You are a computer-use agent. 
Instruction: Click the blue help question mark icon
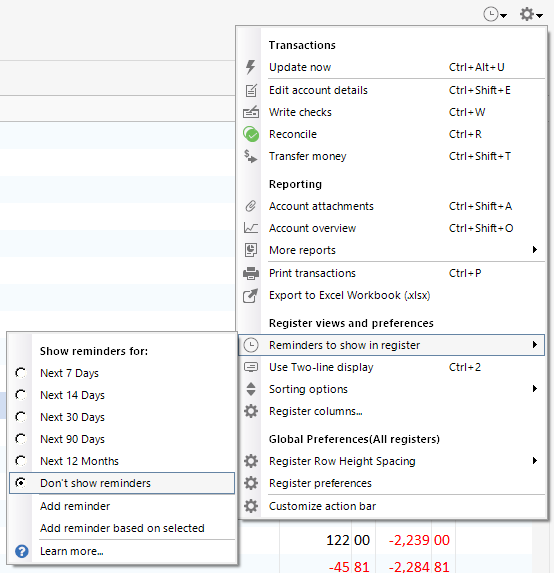22,551
